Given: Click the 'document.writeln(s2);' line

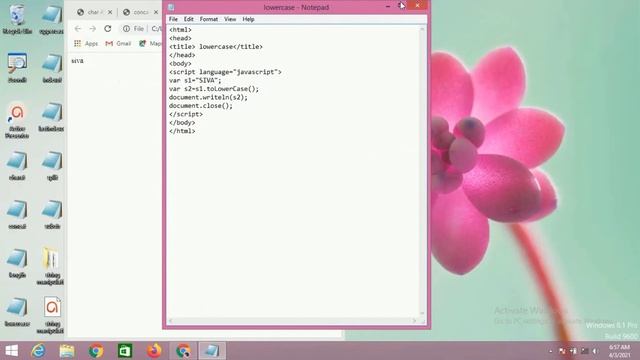Looking at the screenshot, I should coord(208,97).
